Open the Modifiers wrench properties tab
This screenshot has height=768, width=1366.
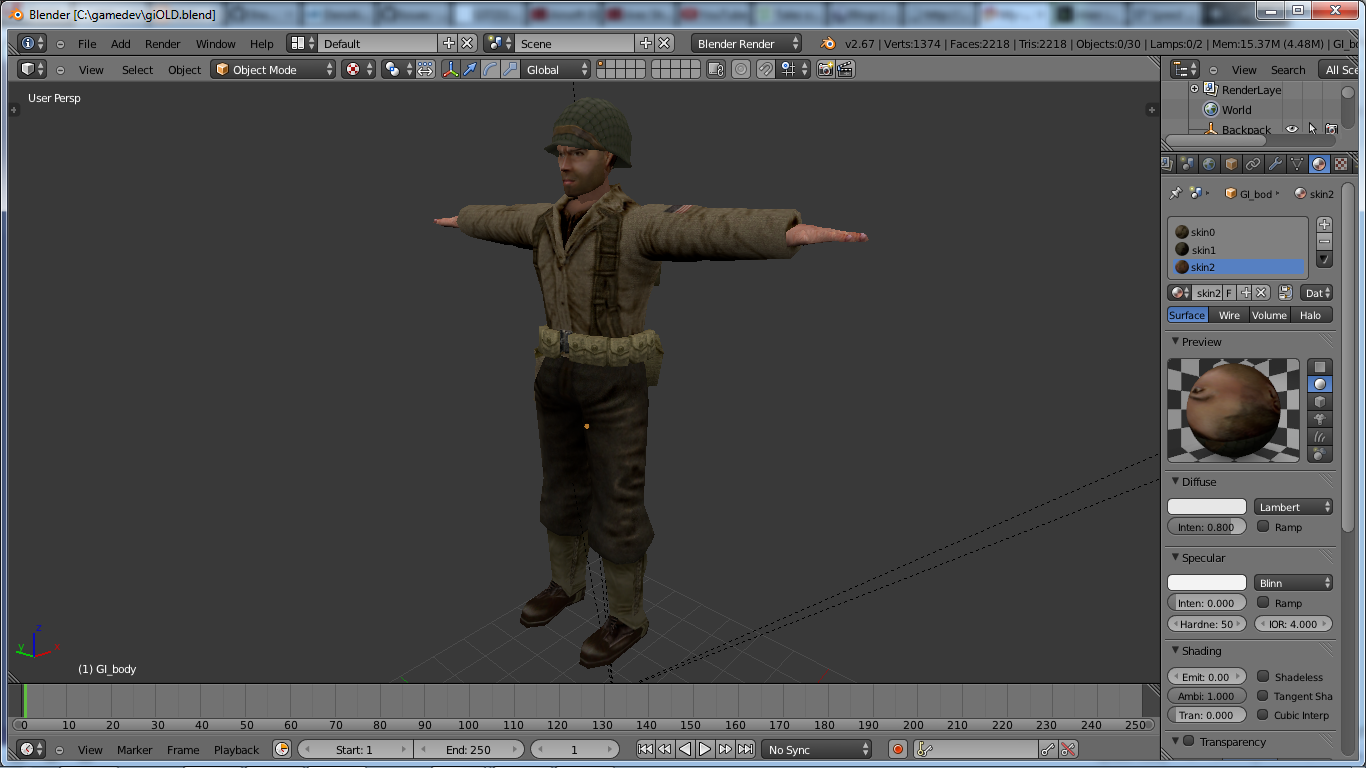point(1275,164)
